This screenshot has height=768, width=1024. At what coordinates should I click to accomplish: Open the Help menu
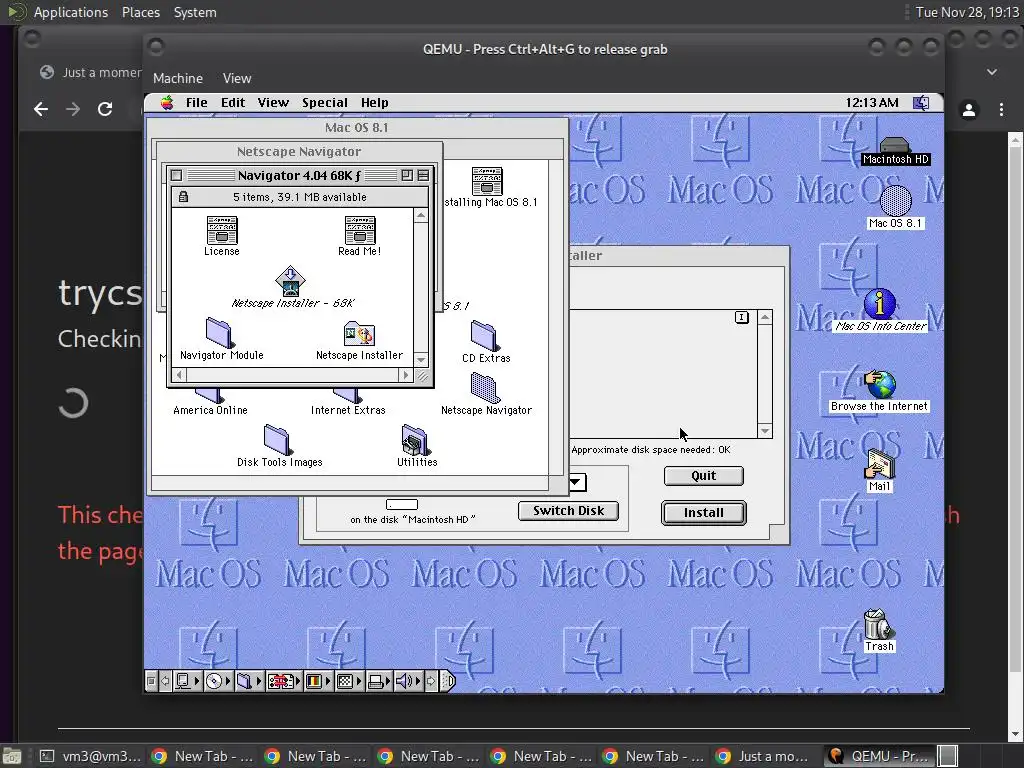click(374, 103)
